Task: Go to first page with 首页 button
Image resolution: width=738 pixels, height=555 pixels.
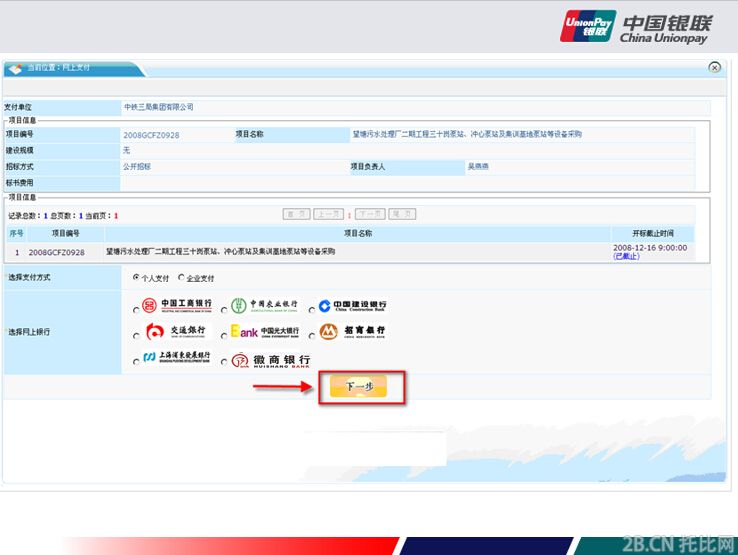Action: pos(296,214)
